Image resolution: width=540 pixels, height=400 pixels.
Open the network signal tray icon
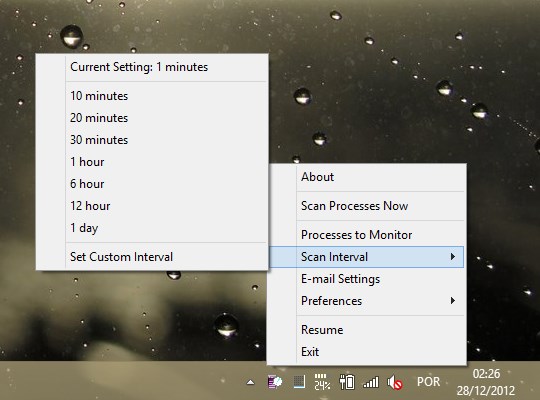click(x=371, y=382)
